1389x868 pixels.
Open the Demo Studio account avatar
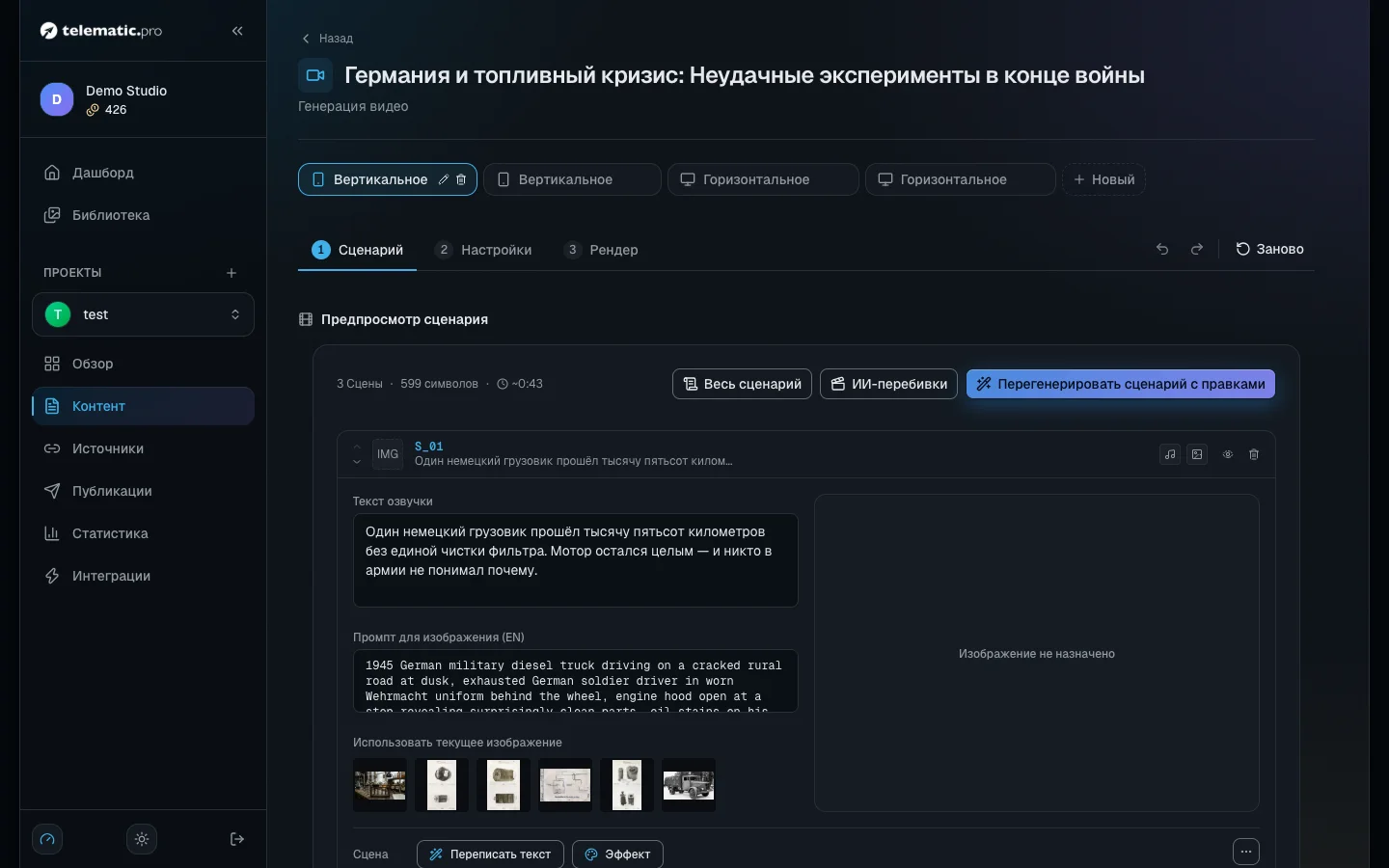pos(57,99)
